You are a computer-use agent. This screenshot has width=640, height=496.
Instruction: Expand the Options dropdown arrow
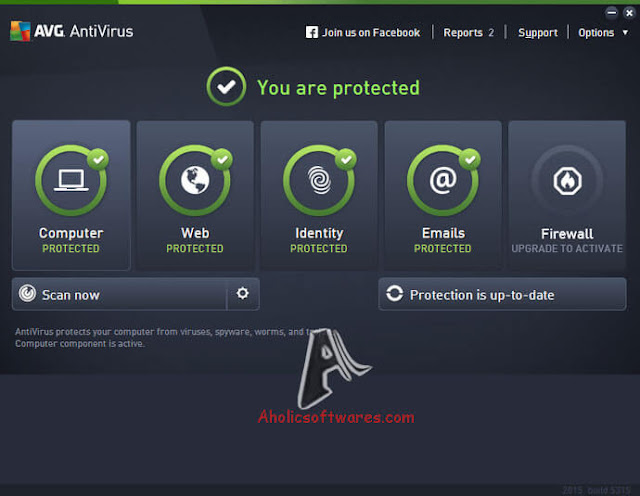pyautogui.click(x=625, y=32)
